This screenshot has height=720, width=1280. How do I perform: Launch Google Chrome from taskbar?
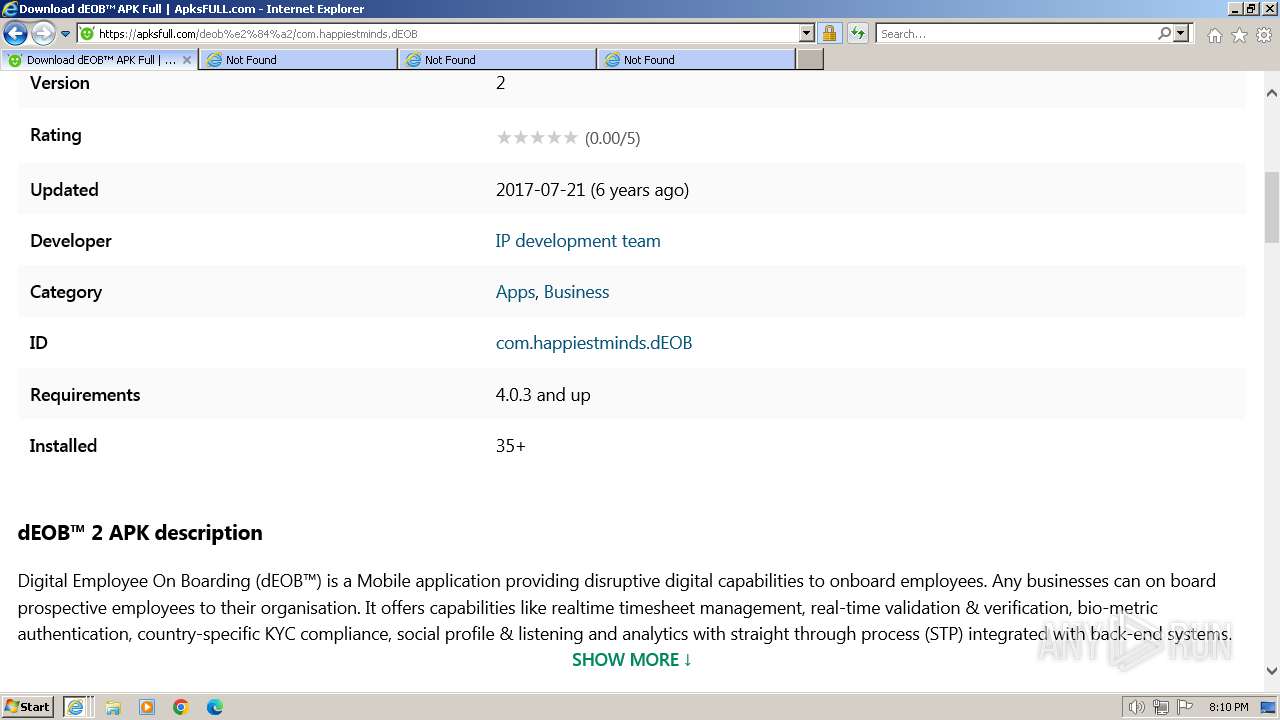point(181,707)
